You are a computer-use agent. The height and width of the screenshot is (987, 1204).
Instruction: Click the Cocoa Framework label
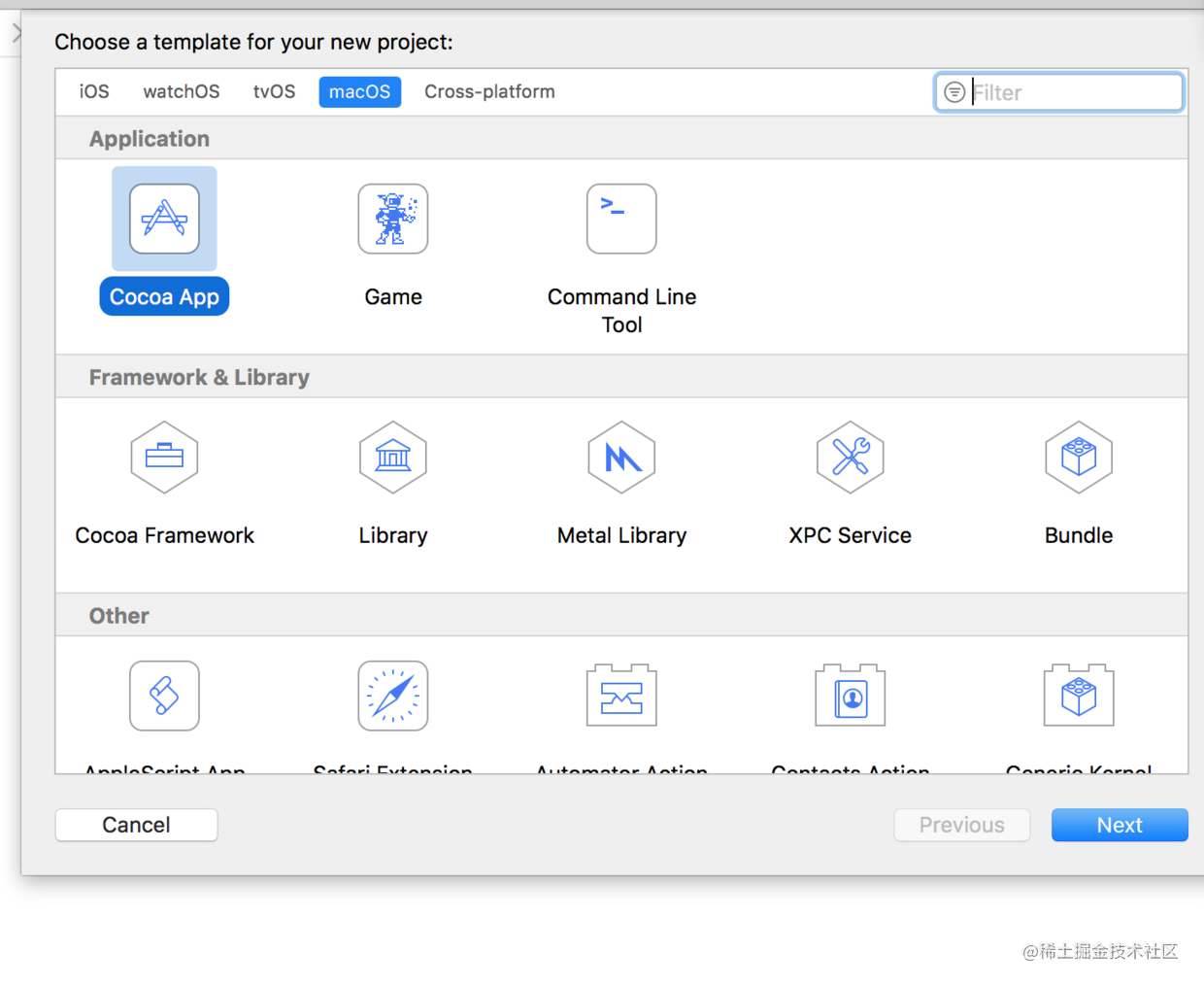[x=164, y=535]
